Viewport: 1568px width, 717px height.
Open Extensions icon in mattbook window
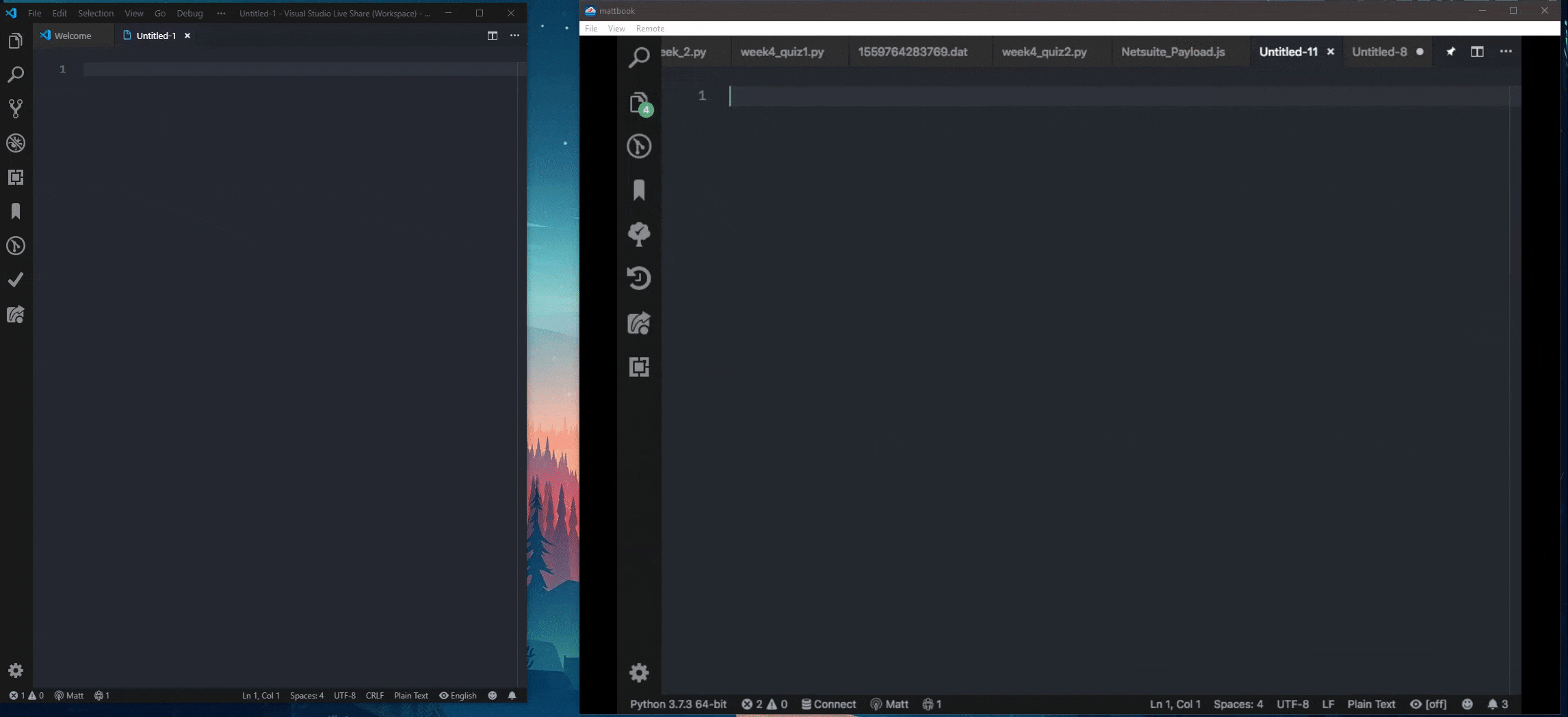(639, 367)
